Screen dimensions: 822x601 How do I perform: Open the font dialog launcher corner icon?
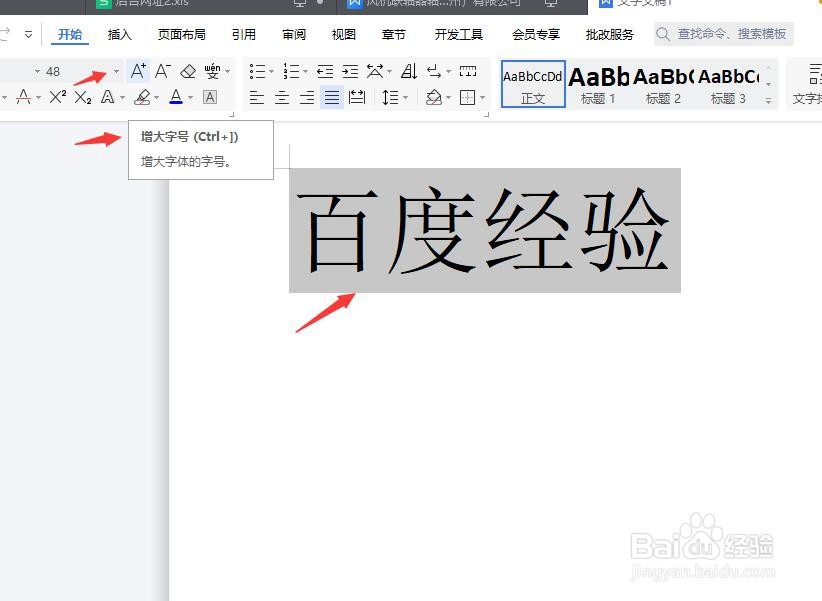click(x=232, y=114)
